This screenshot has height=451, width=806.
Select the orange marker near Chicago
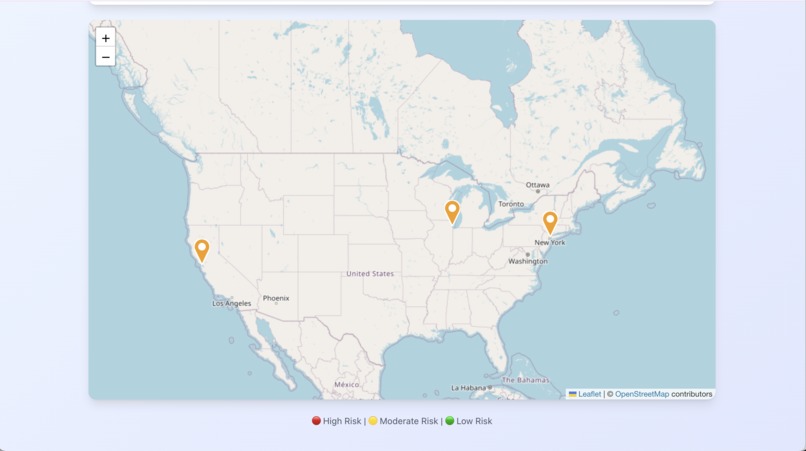click(x=452, y=212)
